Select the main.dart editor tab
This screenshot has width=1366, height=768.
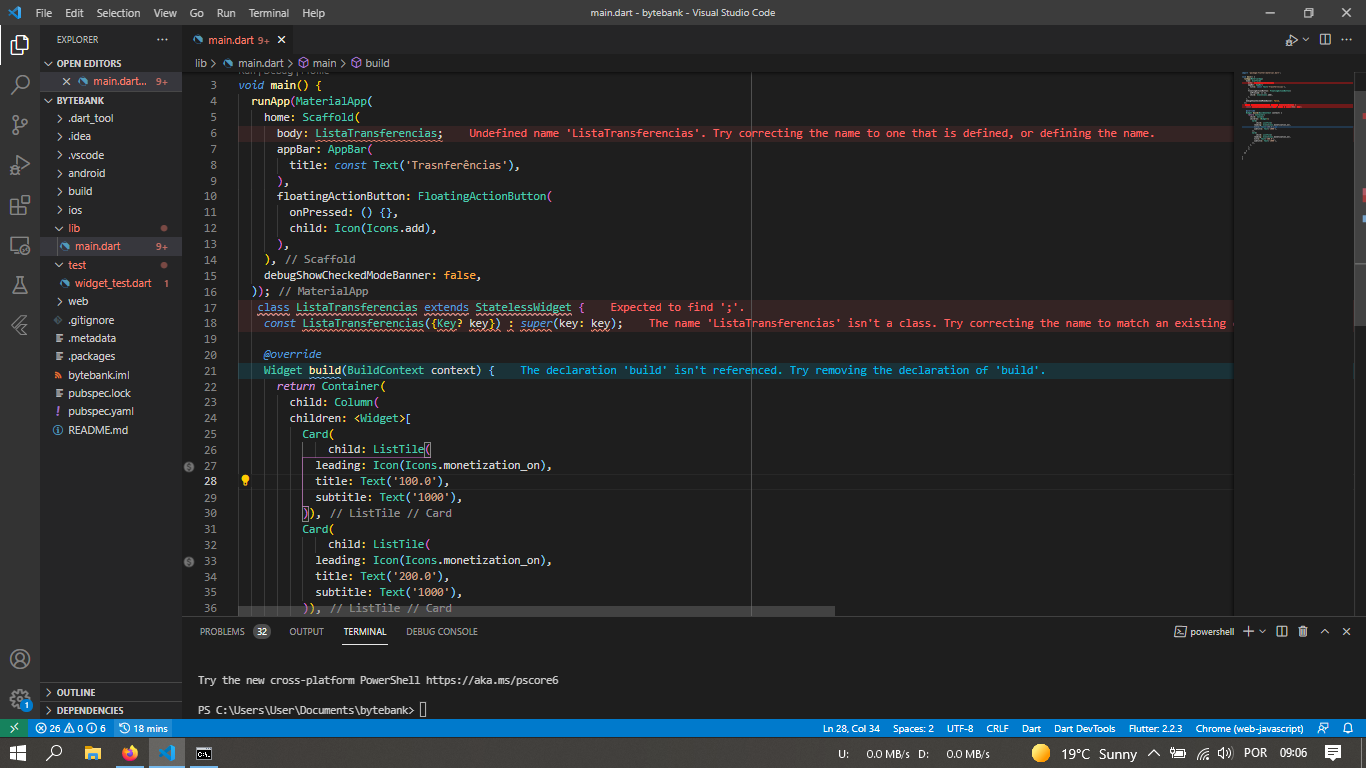(x=238, y=40)
